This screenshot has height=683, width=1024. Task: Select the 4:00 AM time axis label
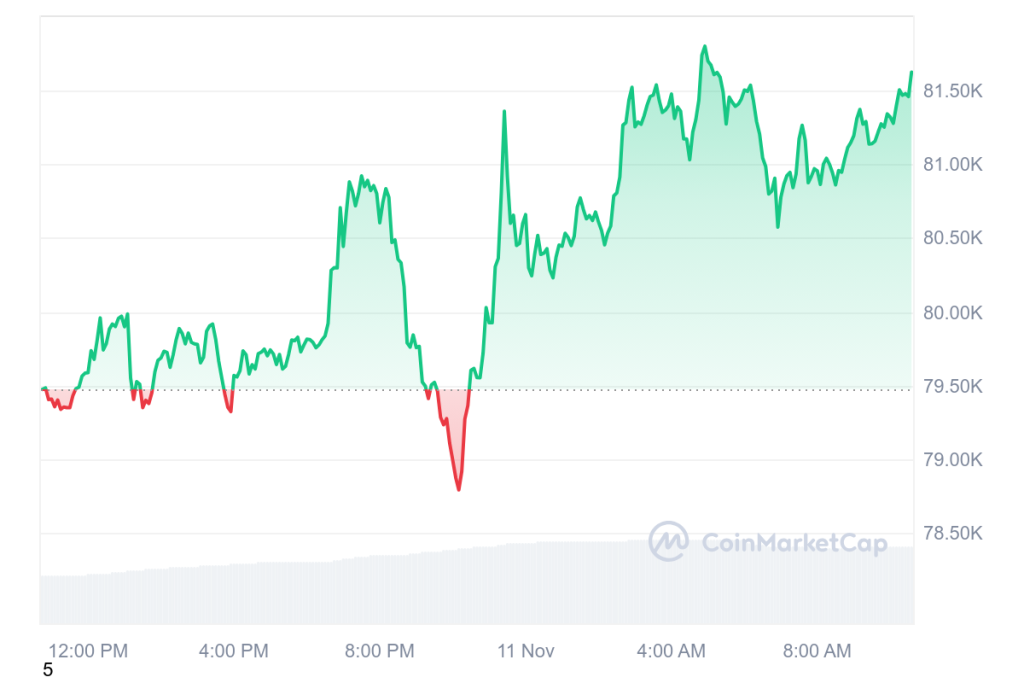click(671, 651)
